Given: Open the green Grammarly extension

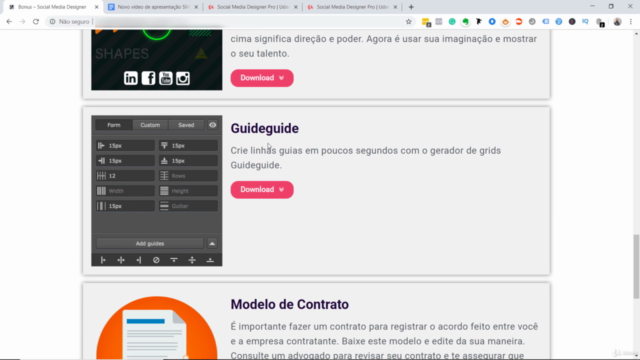Looking at the screenshot, I should [x=452, y=22].
